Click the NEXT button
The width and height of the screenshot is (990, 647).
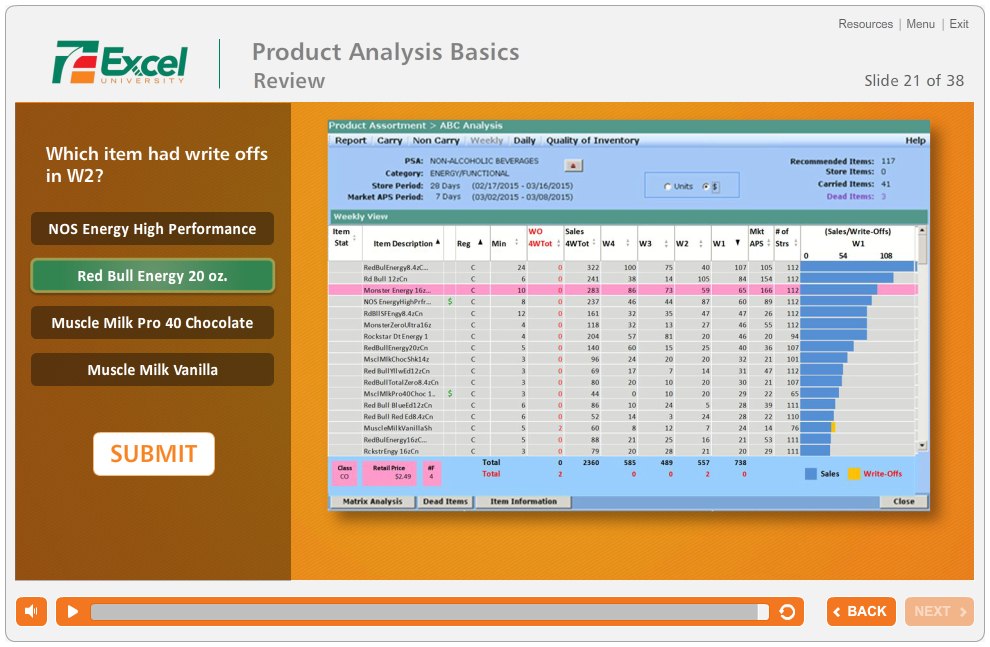click(939, 611)
